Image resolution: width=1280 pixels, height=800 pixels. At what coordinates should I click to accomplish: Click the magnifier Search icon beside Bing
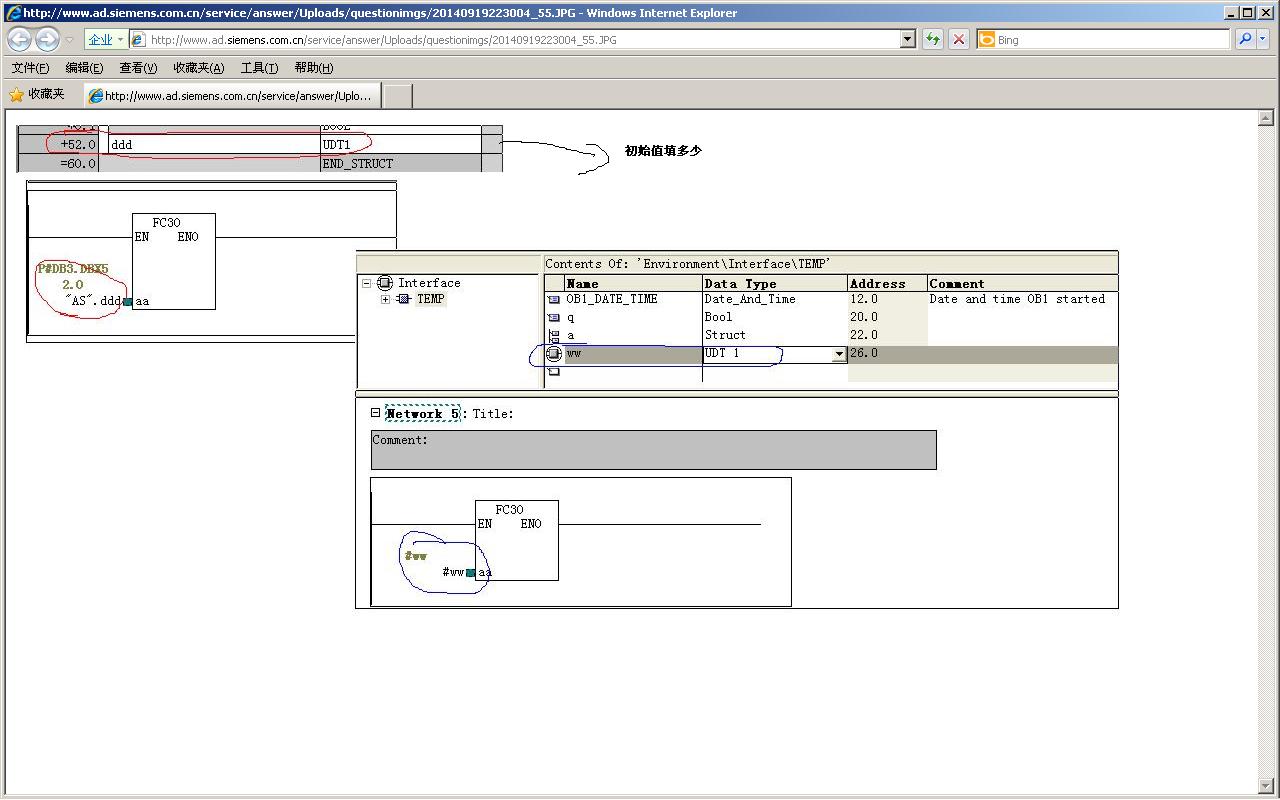(x=1245, y=39)
